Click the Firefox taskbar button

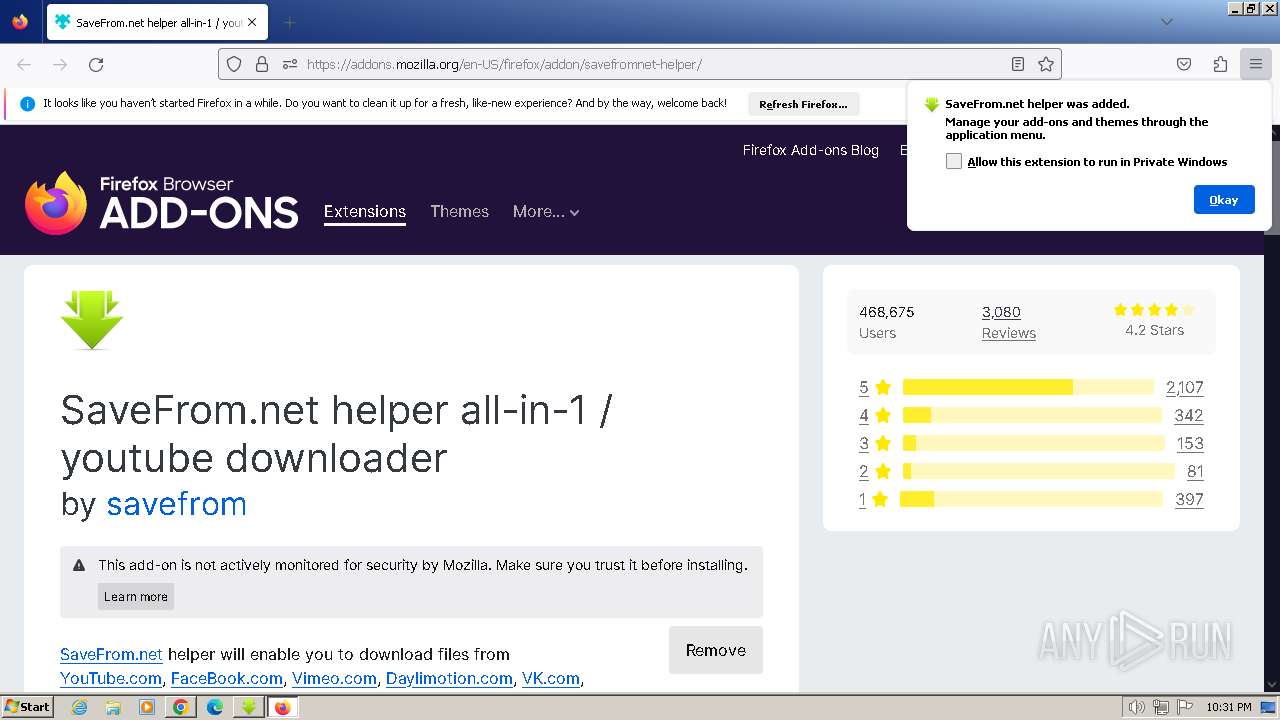pyautogui.click(x=282, y=707)
